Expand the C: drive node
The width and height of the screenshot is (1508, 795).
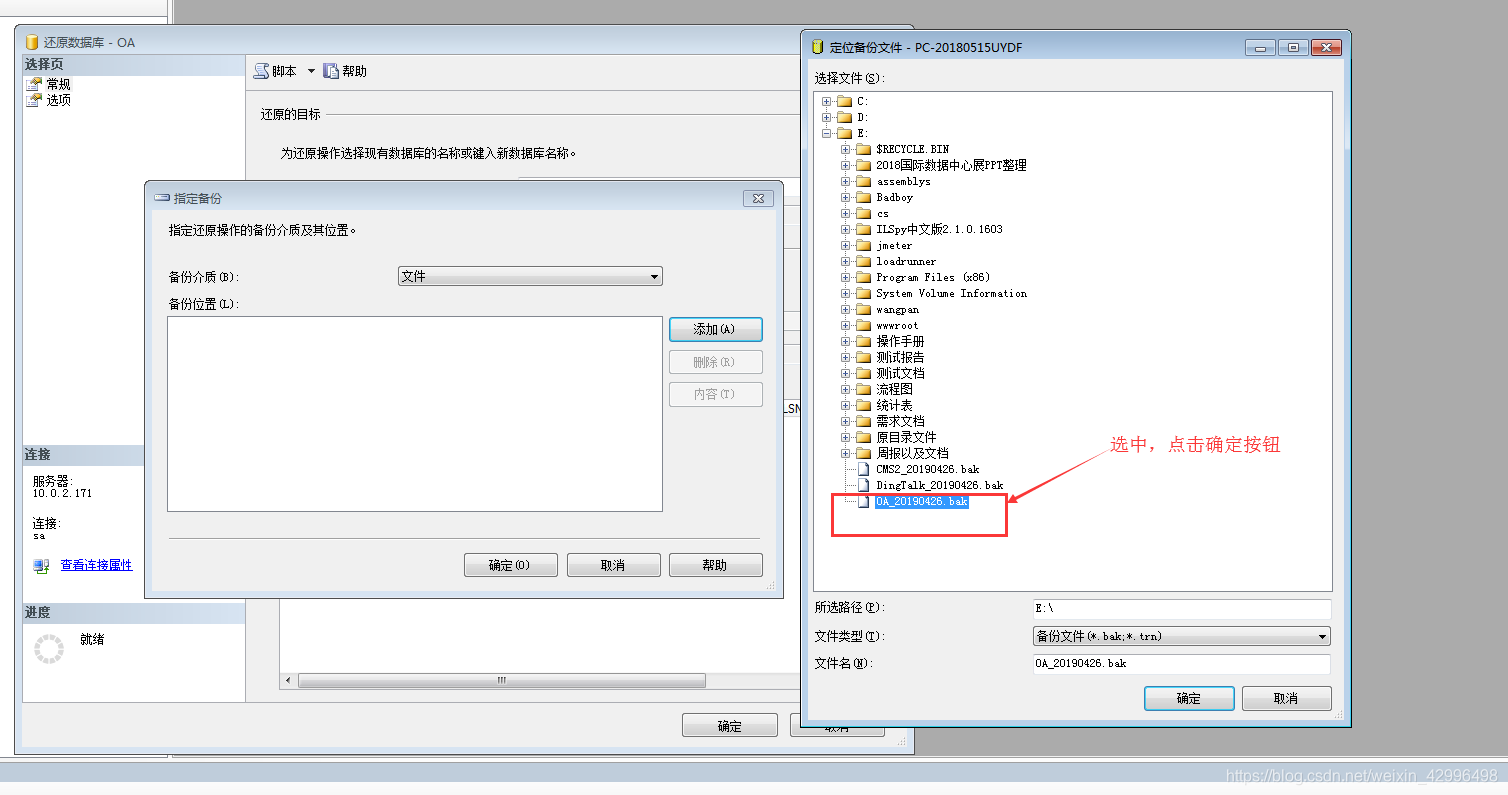tap(826, 101)
